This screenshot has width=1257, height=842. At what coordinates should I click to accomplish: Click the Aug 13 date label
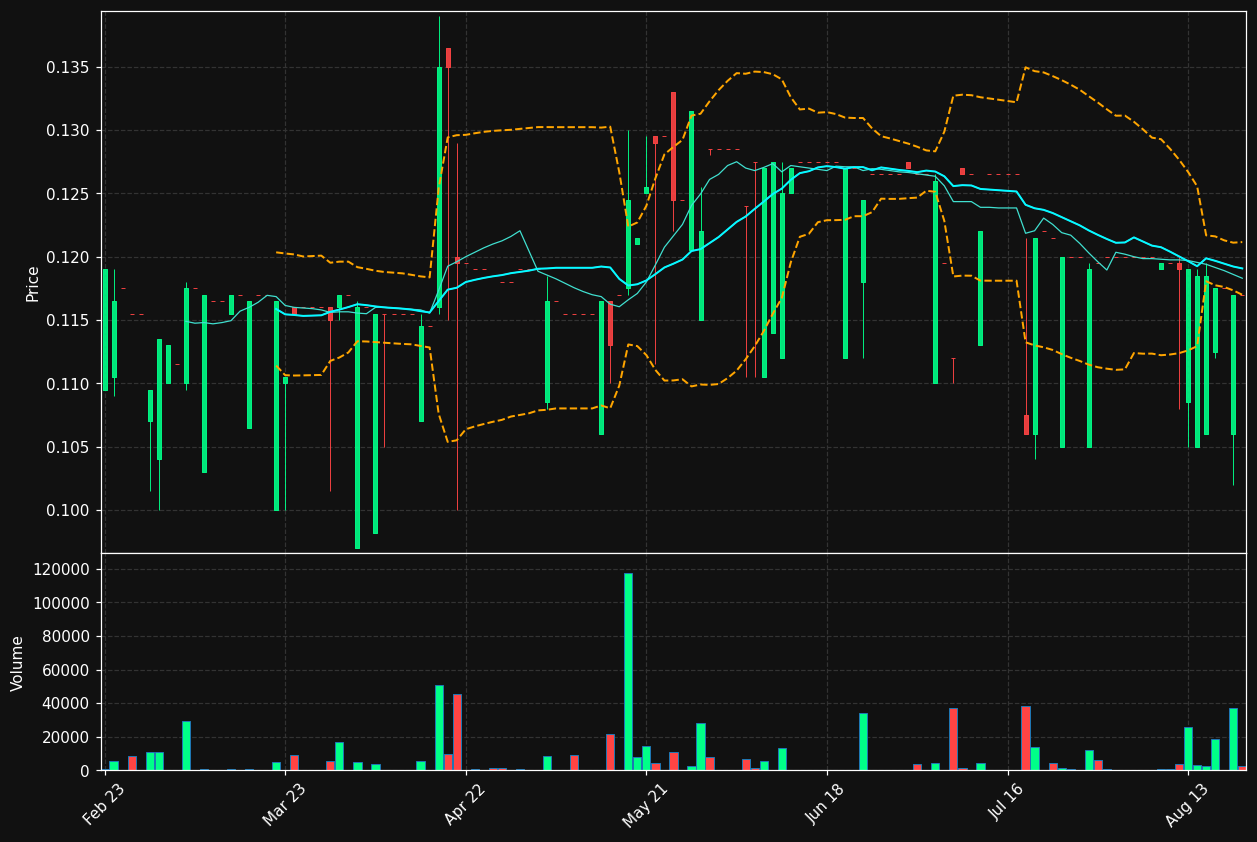pos(1188,804)
